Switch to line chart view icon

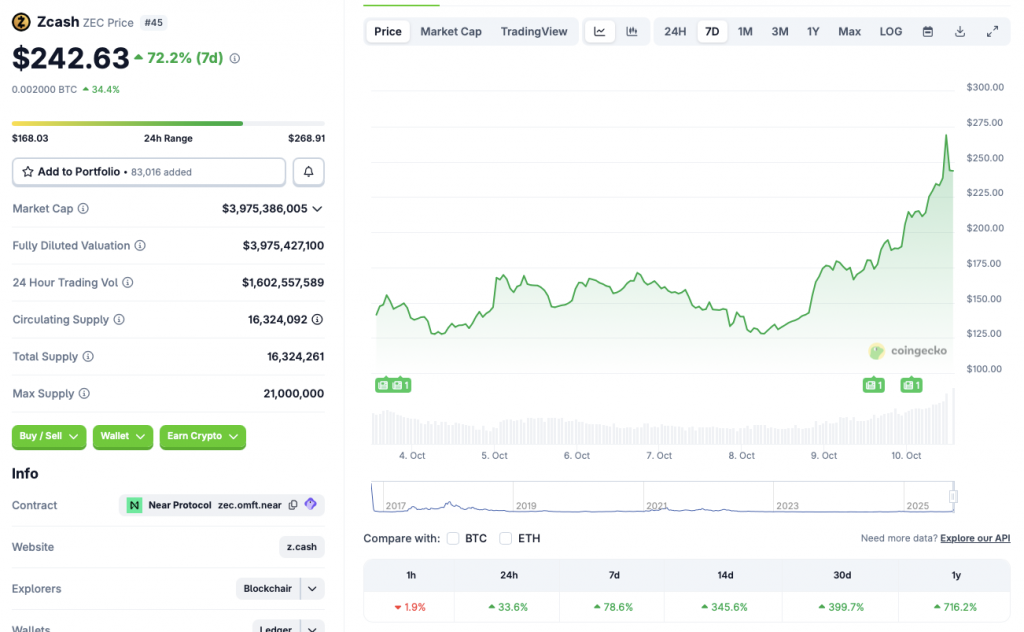tap(599, 31)
